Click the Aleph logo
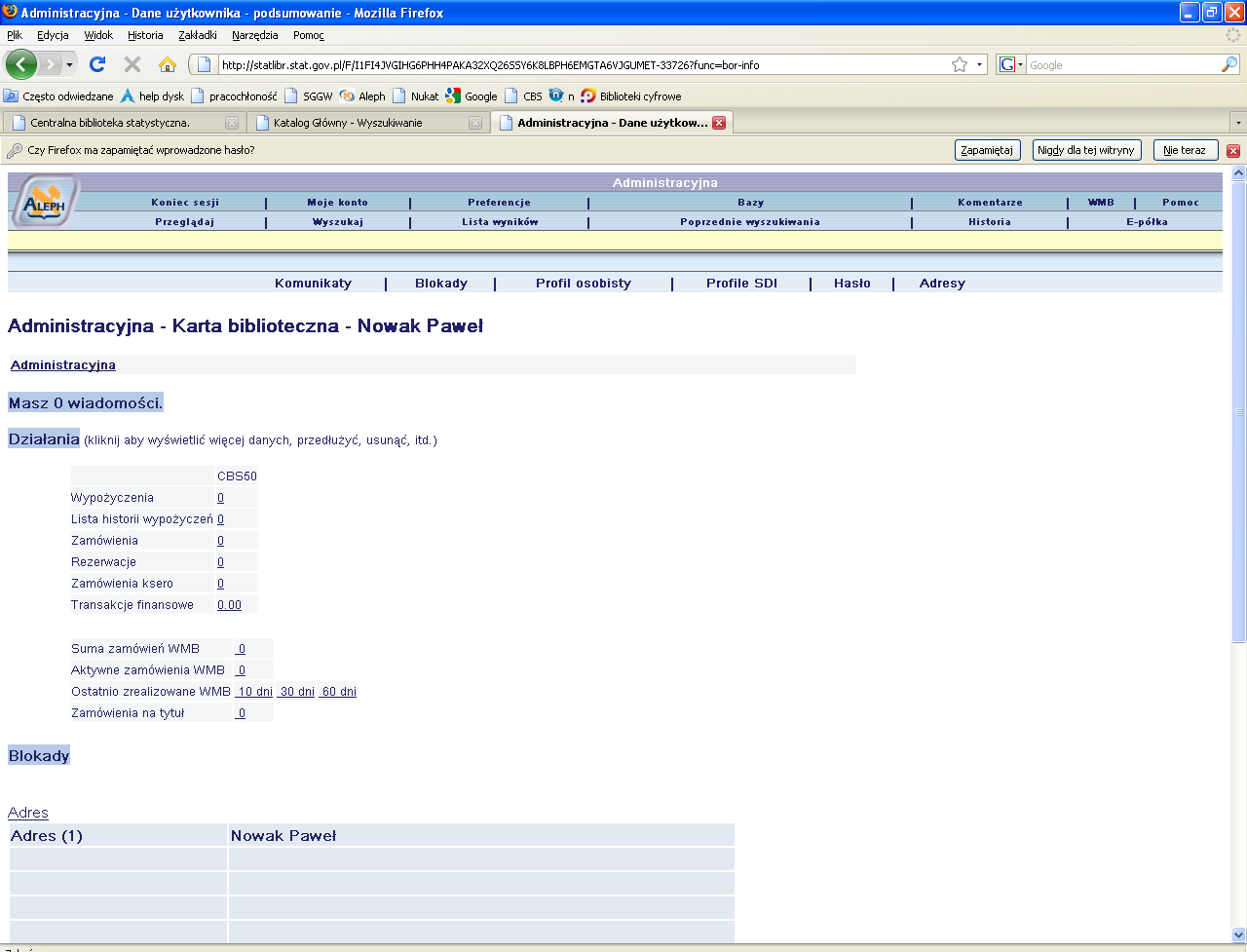1247x952 pixels. [x=45, y=202]
